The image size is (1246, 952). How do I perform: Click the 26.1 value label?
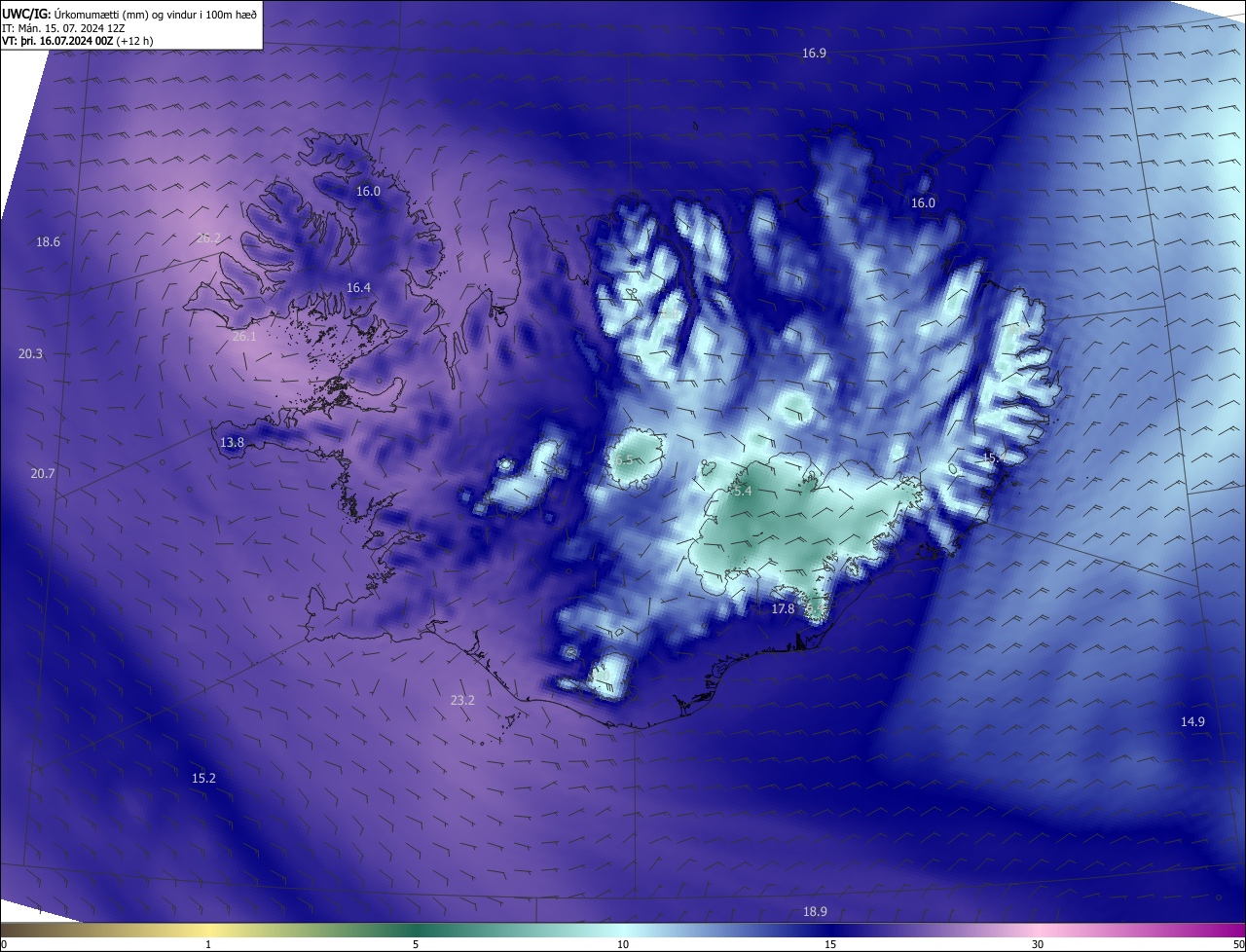[x=244, y=338]
